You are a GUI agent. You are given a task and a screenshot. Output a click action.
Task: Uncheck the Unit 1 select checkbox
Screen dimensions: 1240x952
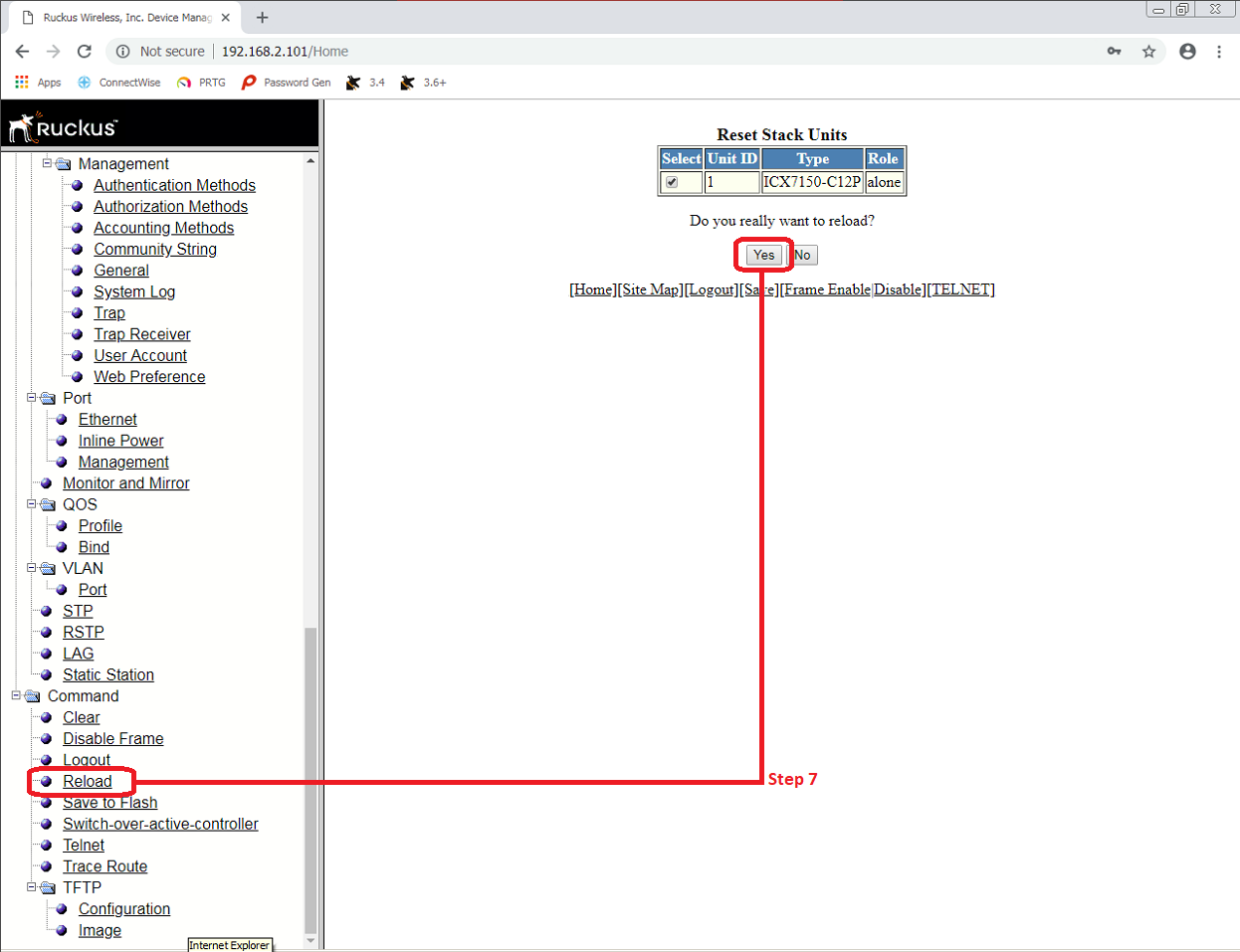pyautogui.click(x=672, y=182)
